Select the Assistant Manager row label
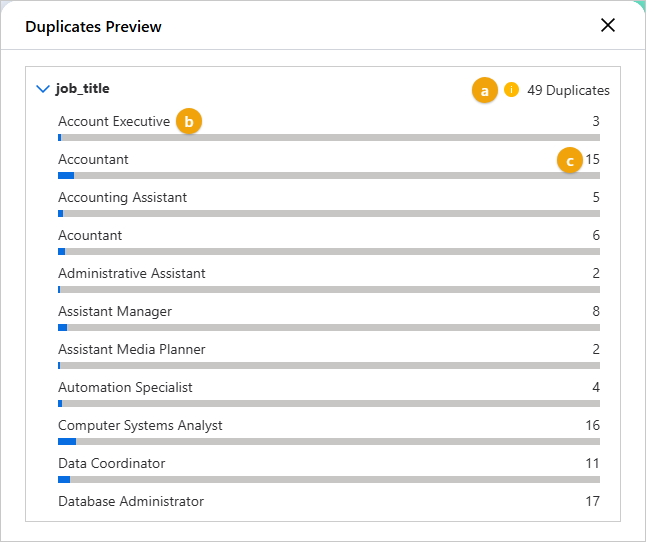The height and width of the screenshot is (542, 646). [x=115, y=312]
